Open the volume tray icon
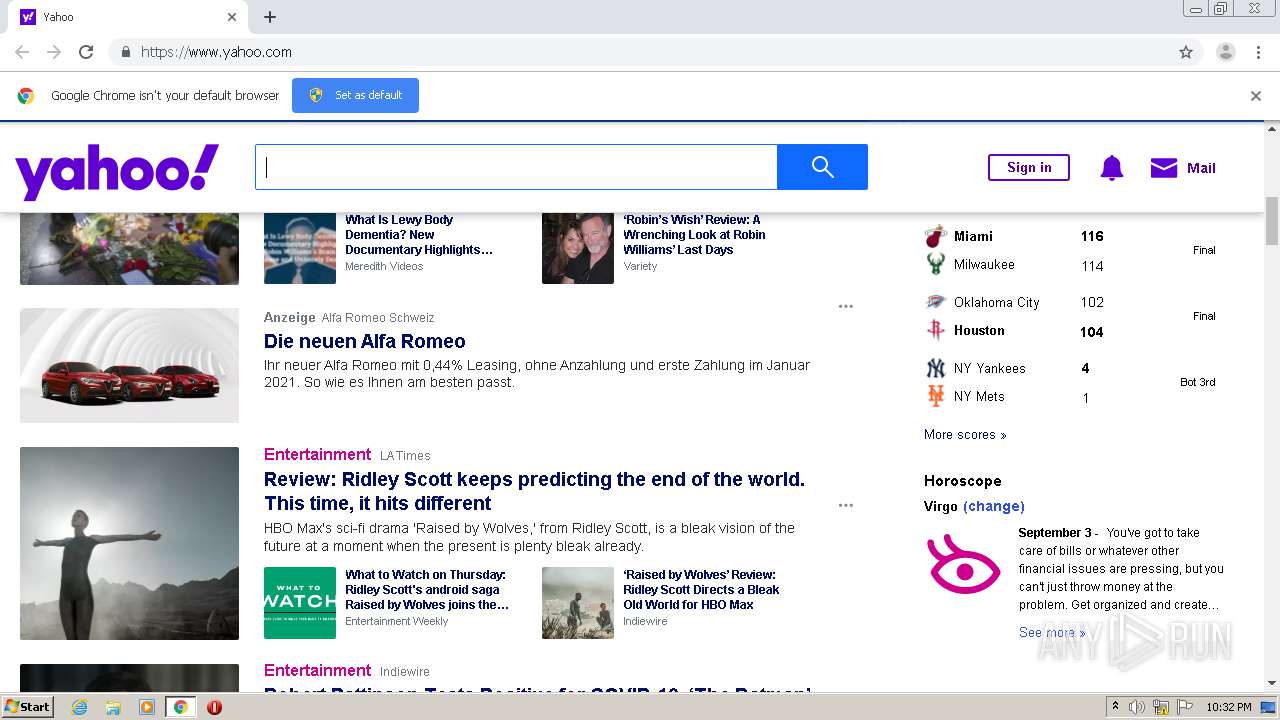This screenshot has height=720, width=1280. [x=1137, y=707]
